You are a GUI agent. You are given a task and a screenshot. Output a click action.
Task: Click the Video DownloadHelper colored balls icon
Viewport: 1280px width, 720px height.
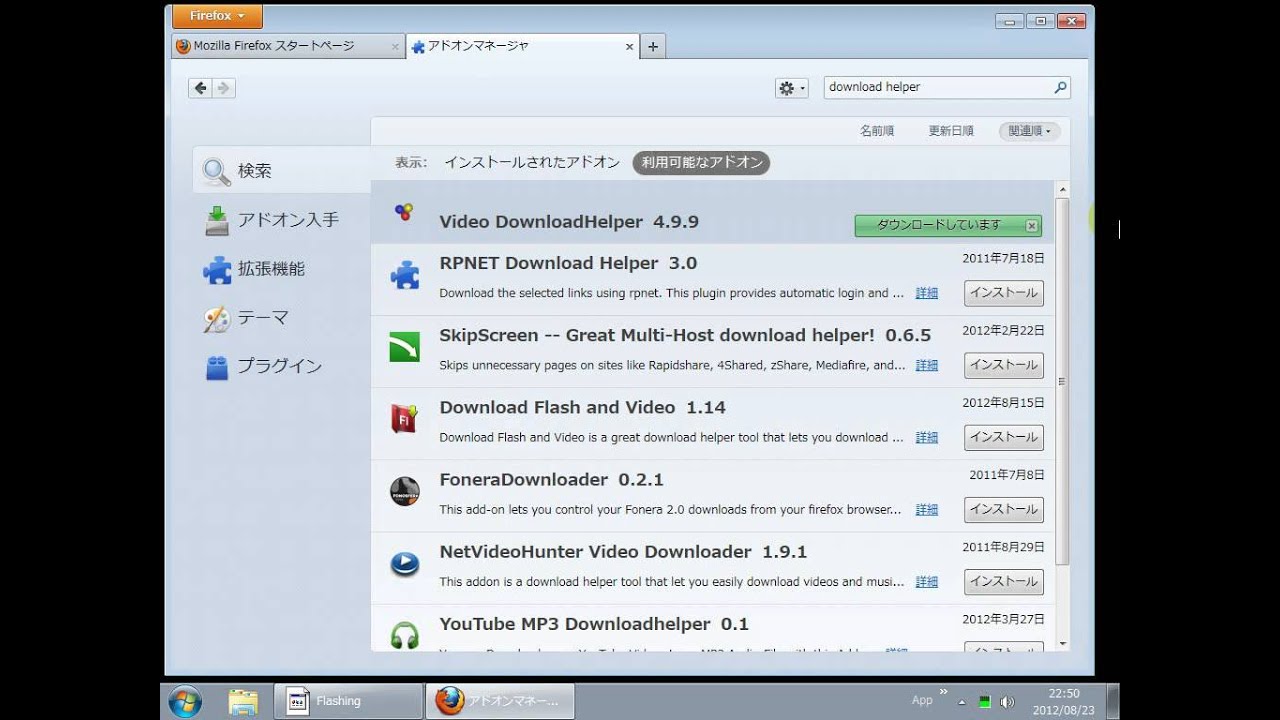pos(404,212)
